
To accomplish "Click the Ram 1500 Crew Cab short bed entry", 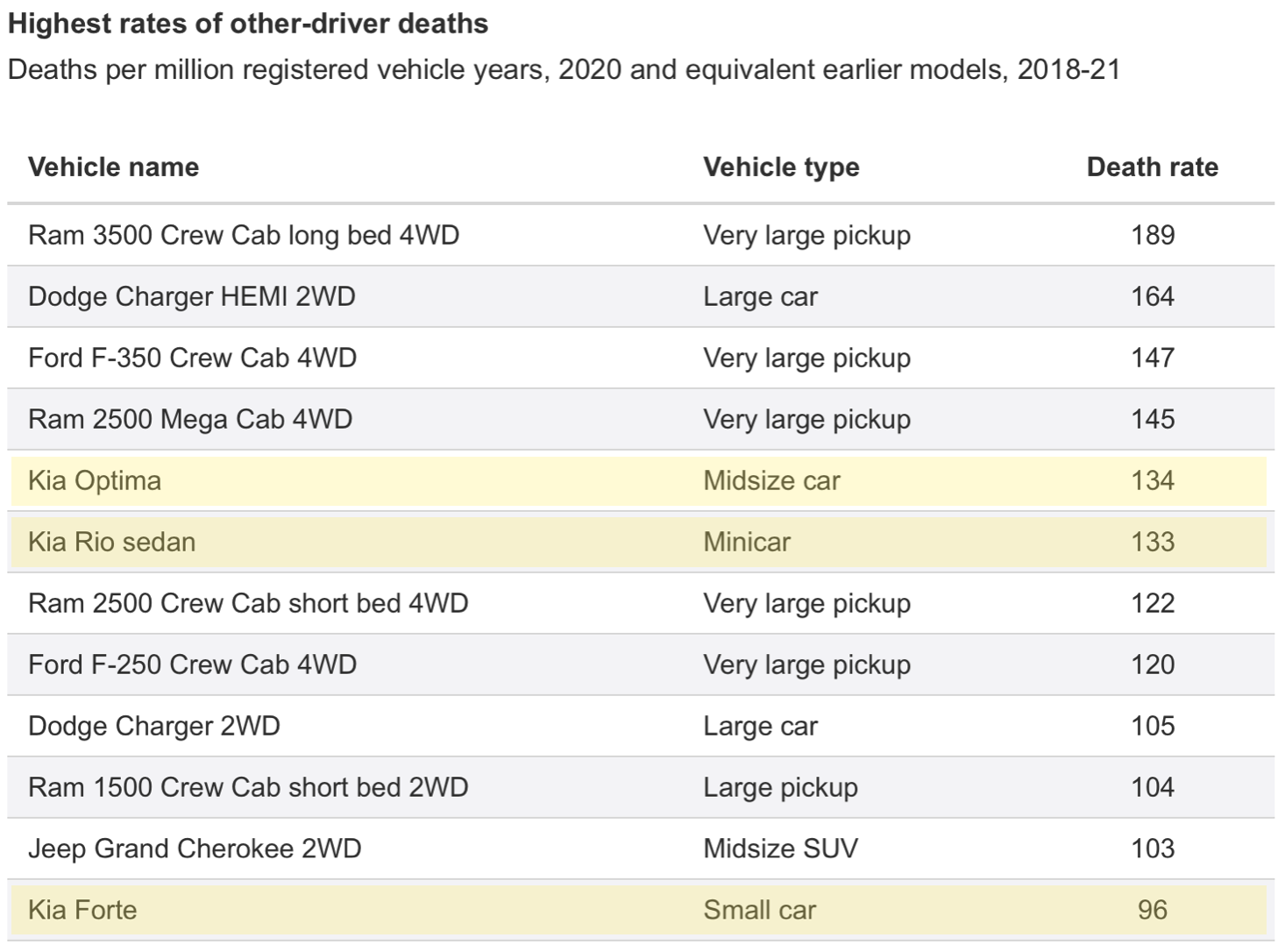I will (252, 787).
